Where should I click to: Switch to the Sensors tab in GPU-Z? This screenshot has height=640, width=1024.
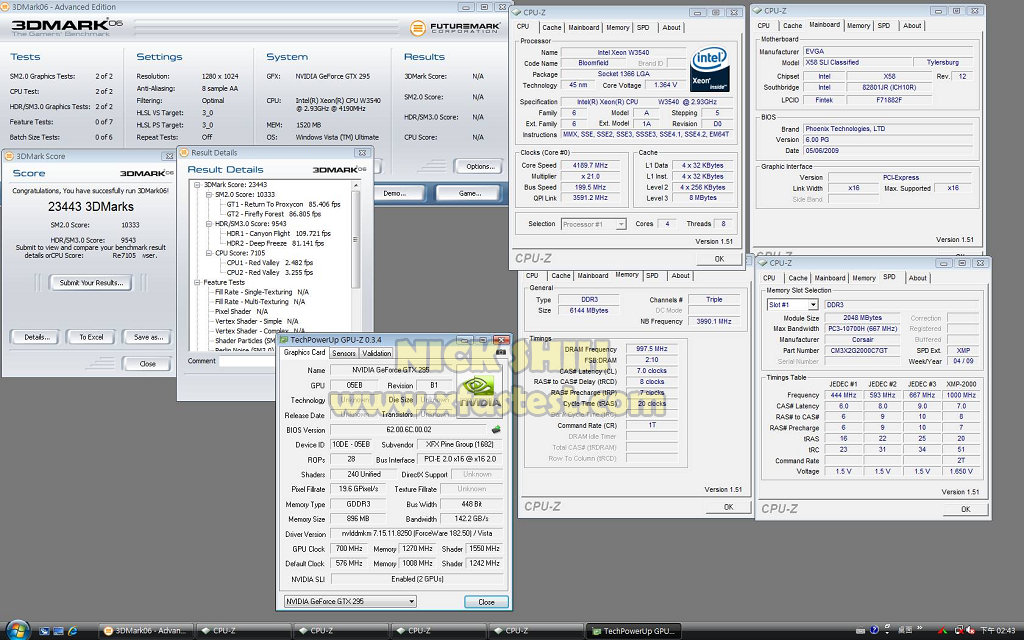point(343,353)
